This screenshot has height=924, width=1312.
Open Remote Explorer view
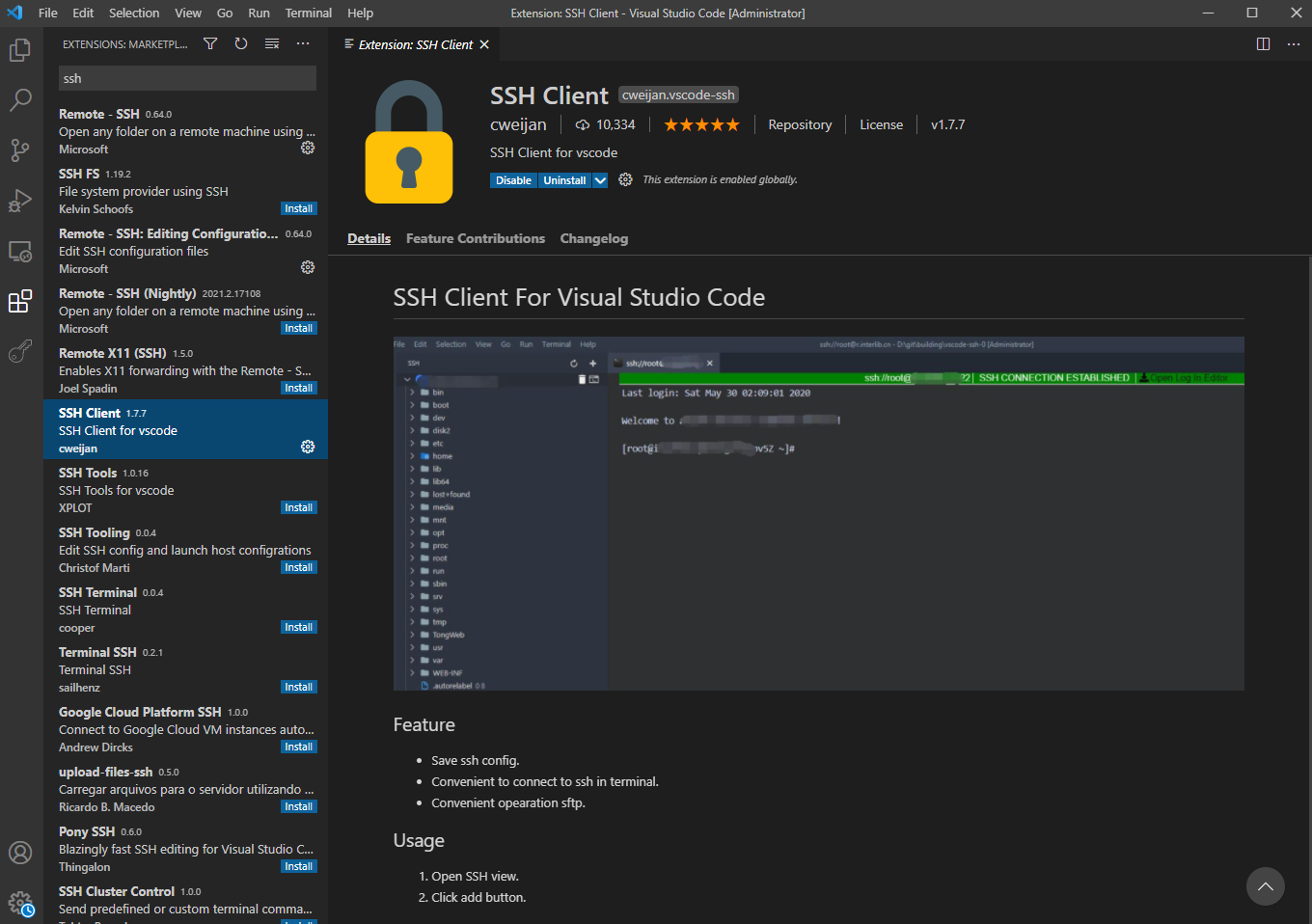(20, 251)
